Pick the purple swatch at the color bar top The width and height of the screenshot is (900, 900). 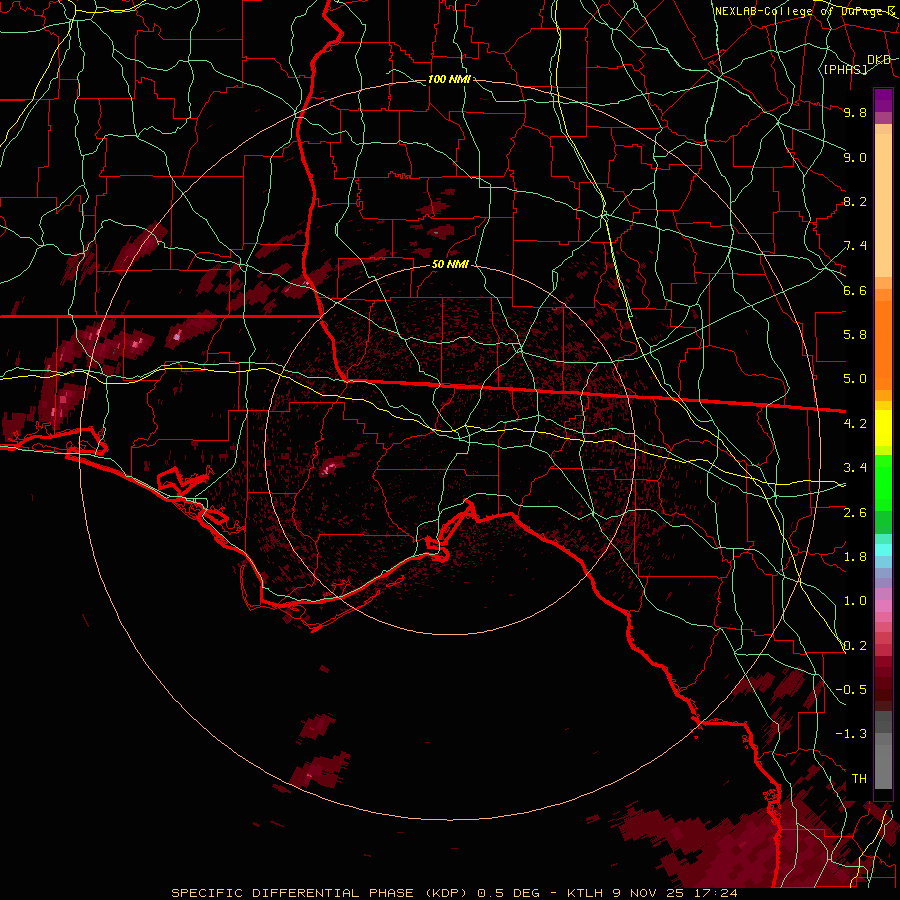tap(883, 100)
